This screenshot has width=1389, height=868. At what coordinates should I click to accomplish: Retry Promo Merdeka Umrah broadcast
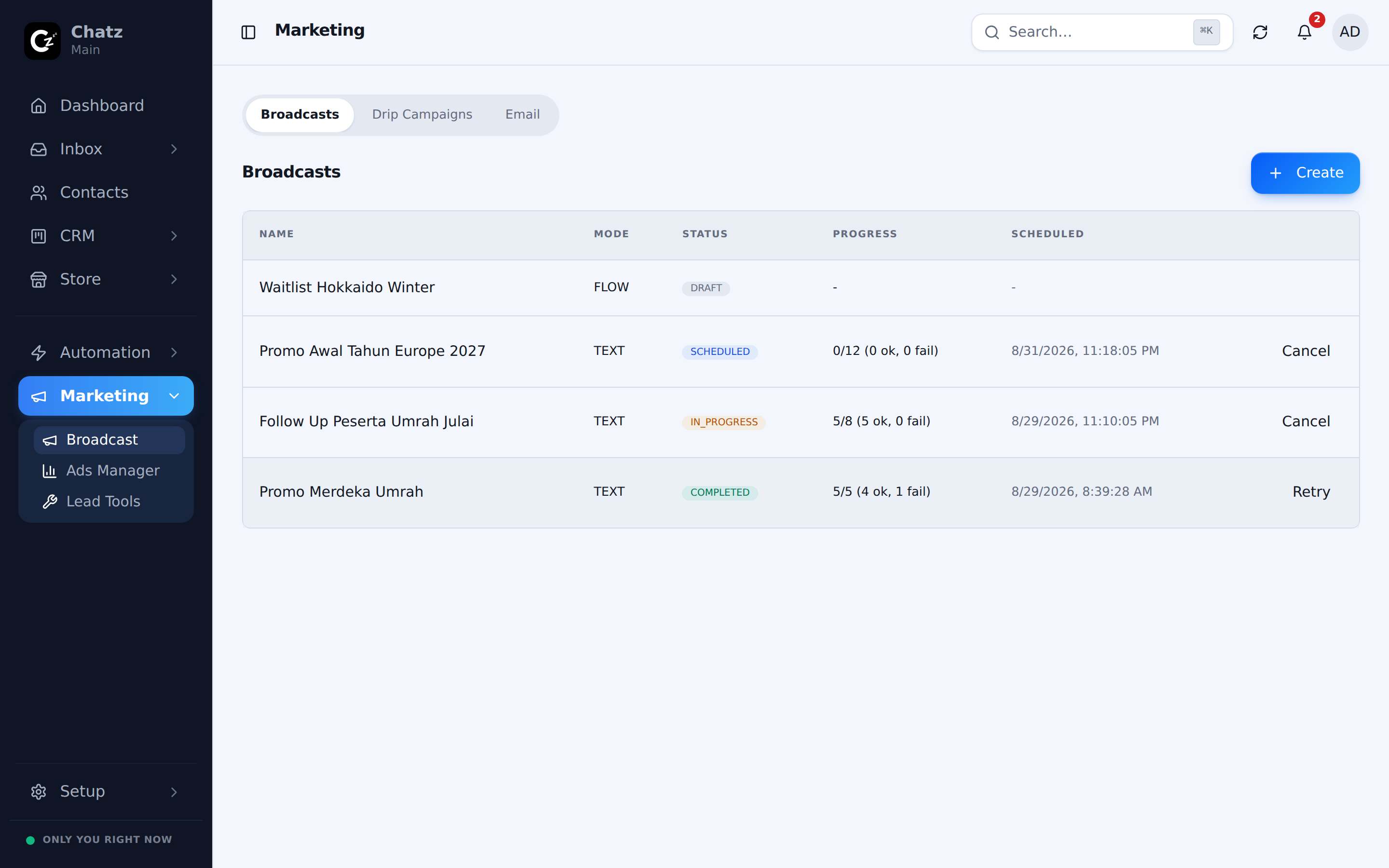[1311, 492]
